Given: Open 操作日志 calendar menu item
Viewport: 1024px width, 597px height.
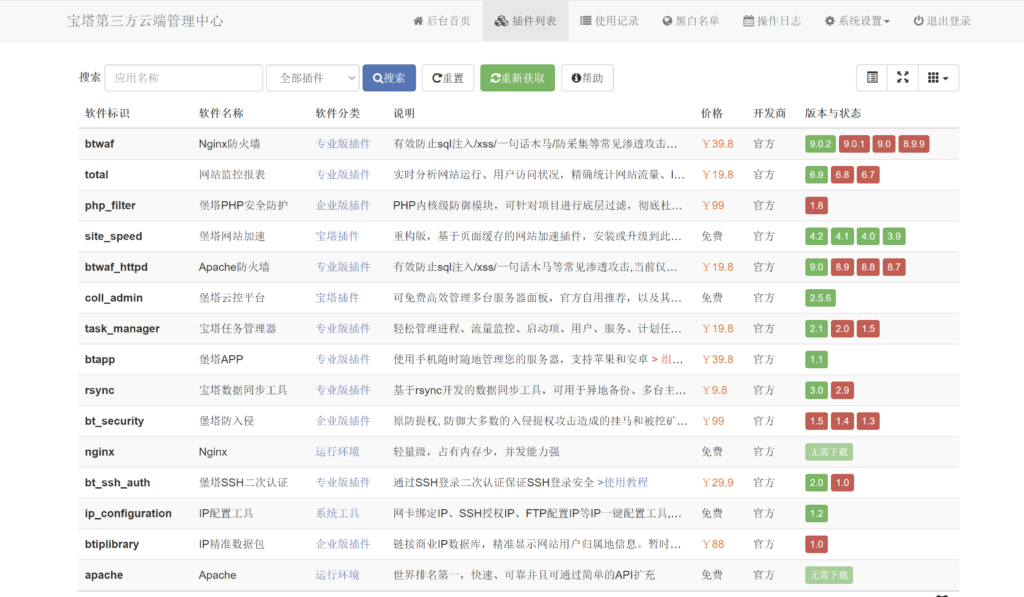Looking at the screenshot, I should tap(771, 21).
